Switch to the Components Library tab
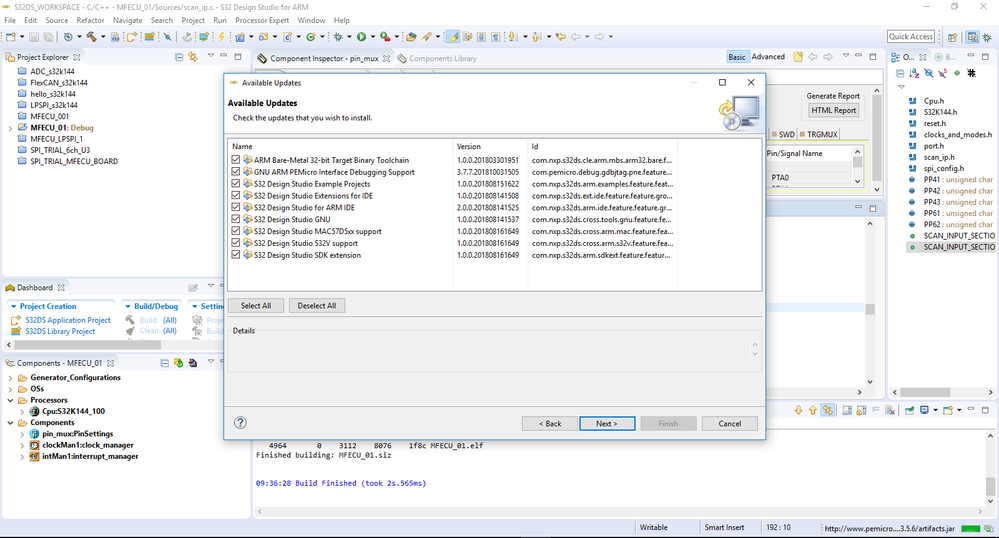The image size is (999, 538). pyautogui.click(x=437, y=58)
